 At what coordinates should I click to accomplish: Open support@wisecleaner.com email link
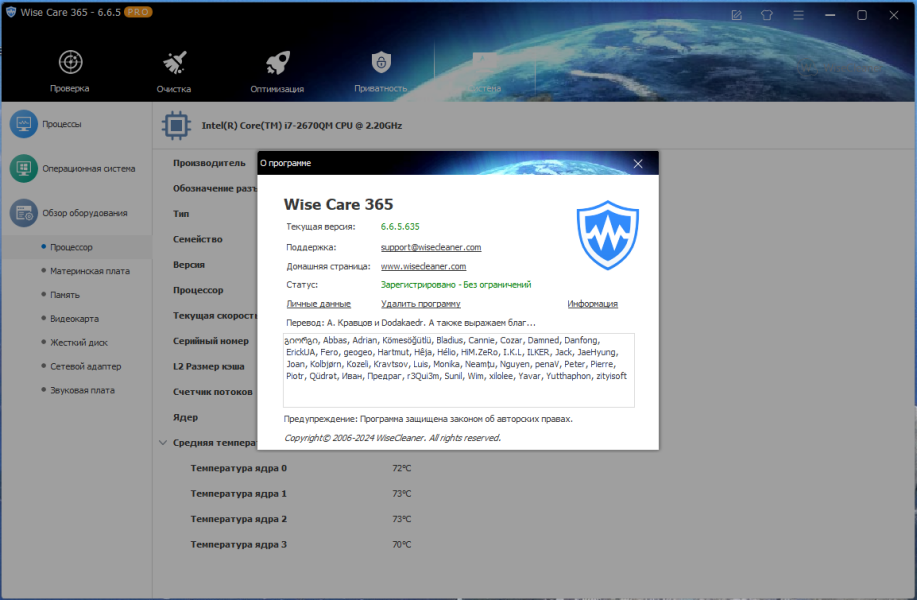pyautogui.click(x=431, y=247)
